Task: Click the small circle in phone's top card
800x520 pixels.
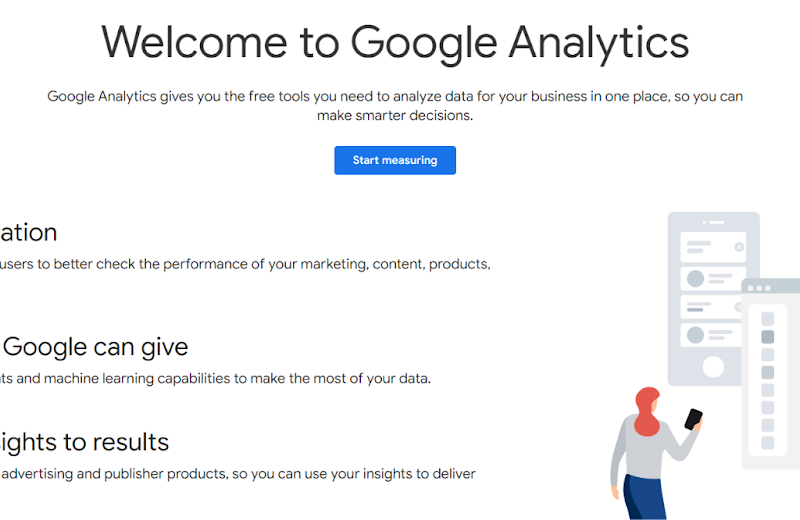Action: click(738, 246)
